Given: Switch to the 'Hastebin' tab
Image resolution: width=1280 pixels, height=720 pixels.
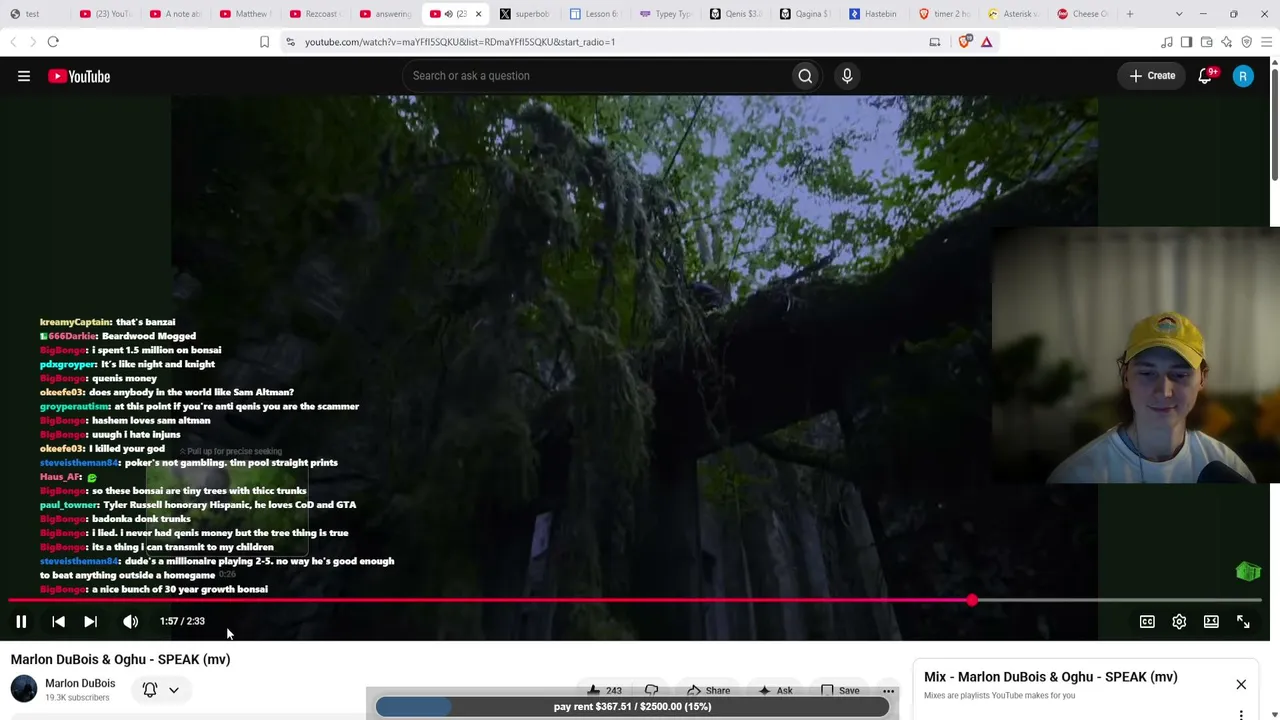Looking at the screenshot, I should click(x=873, y=14).
